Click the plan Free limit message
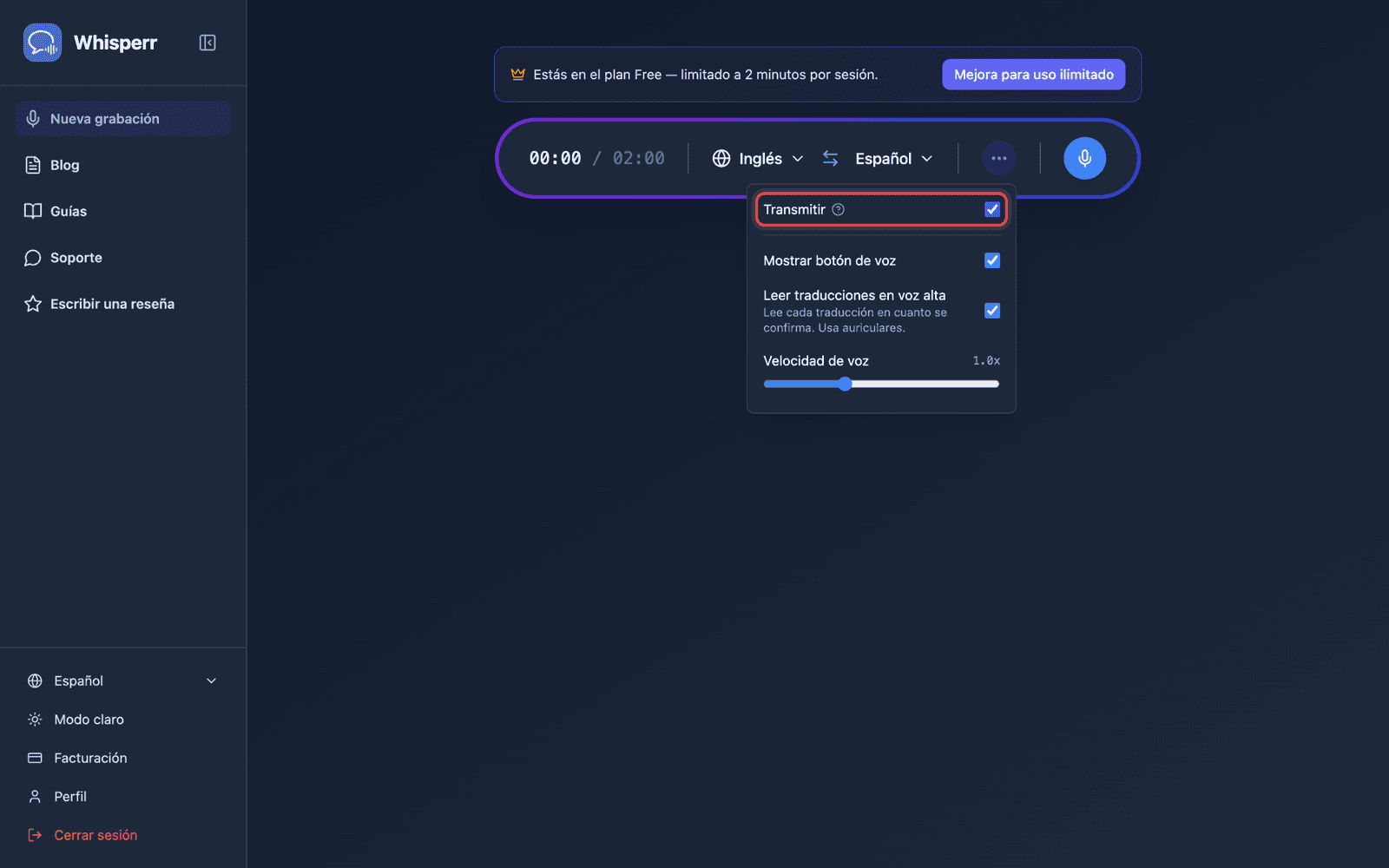 coord(706,75)
